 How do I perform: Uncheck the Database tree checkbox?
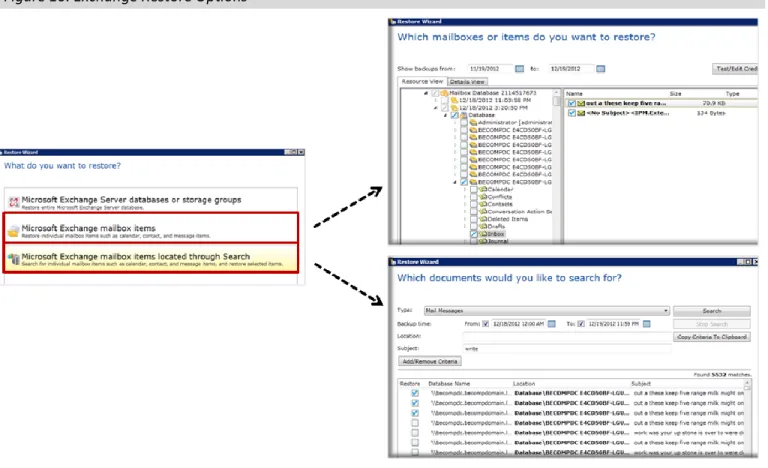454,115
